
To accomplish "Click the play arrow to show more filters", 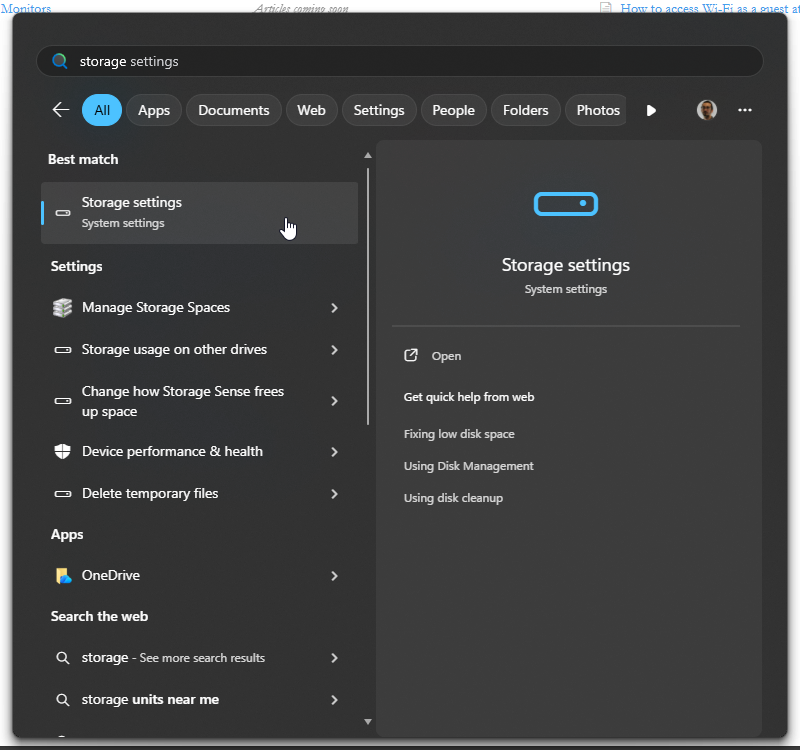I will coord(651,110).
